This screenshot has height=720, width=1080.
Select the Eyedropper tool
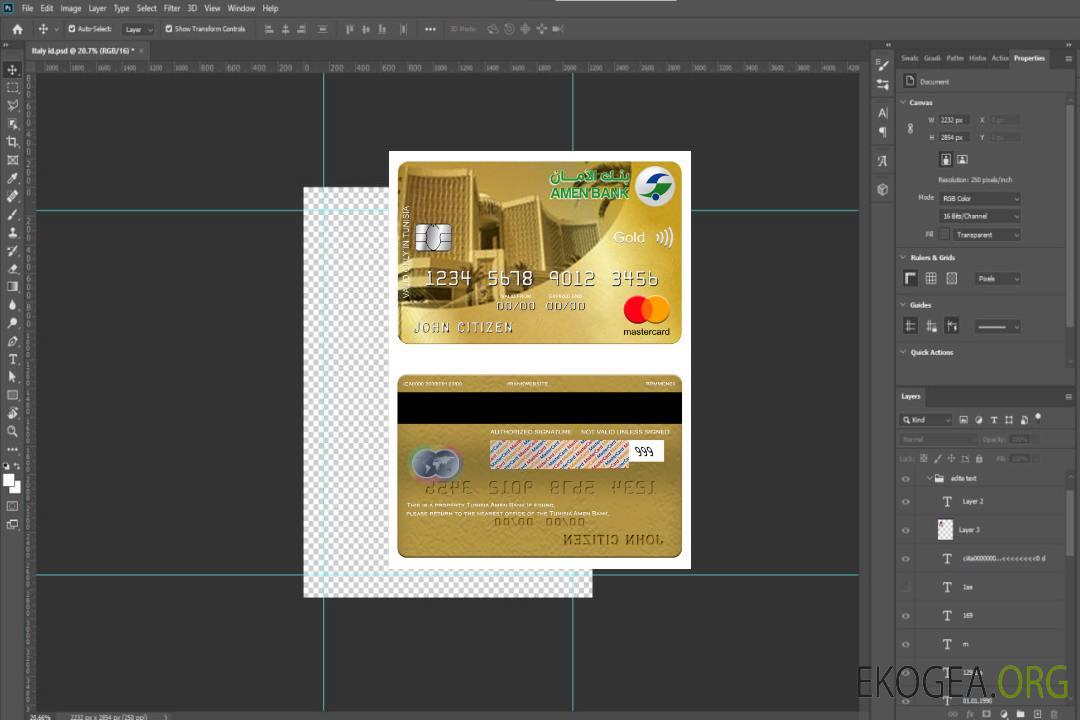pyautogui.click(x=12, y=178)
